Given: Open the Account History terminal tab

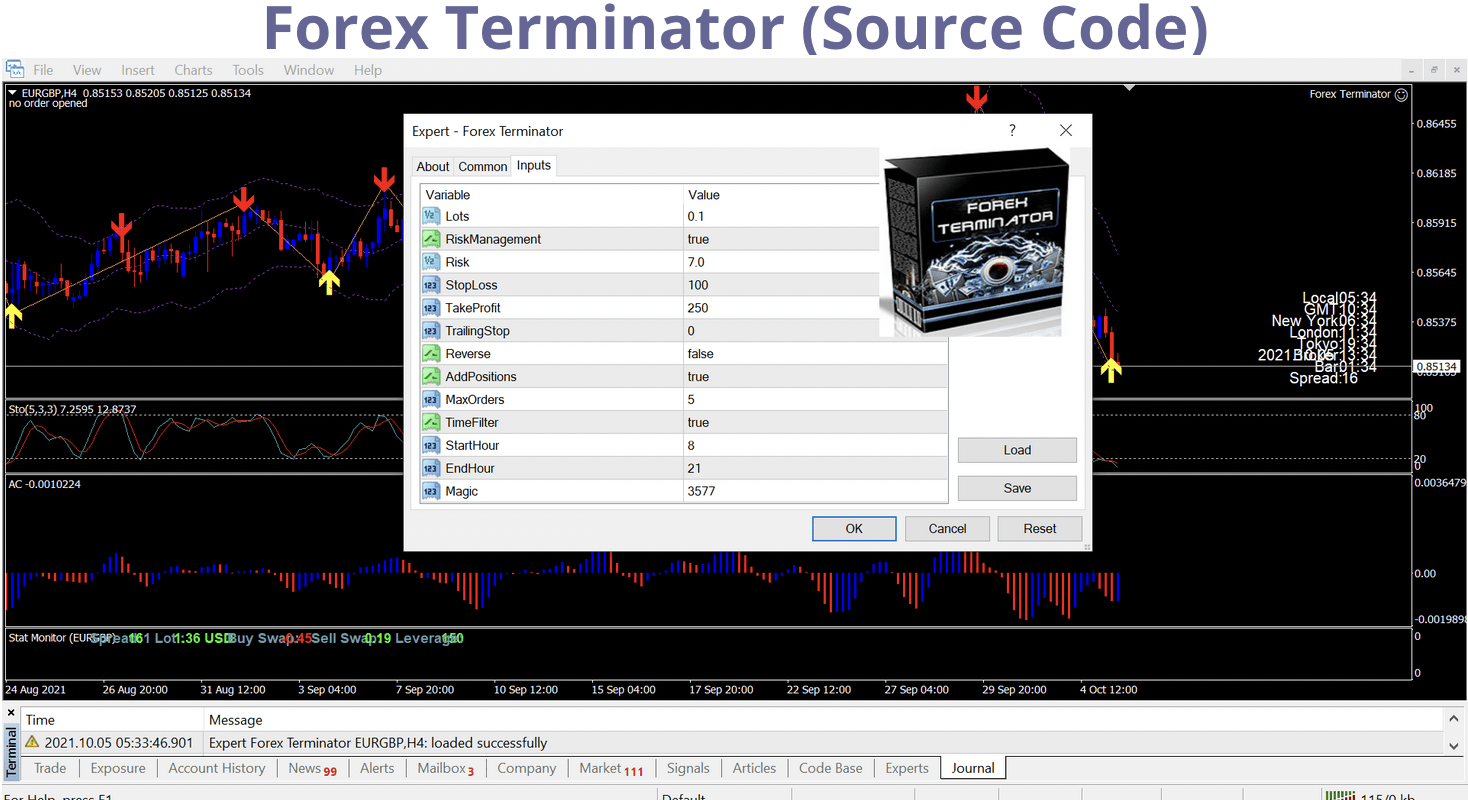Looking at the screenshot, I should pos(217,768).
